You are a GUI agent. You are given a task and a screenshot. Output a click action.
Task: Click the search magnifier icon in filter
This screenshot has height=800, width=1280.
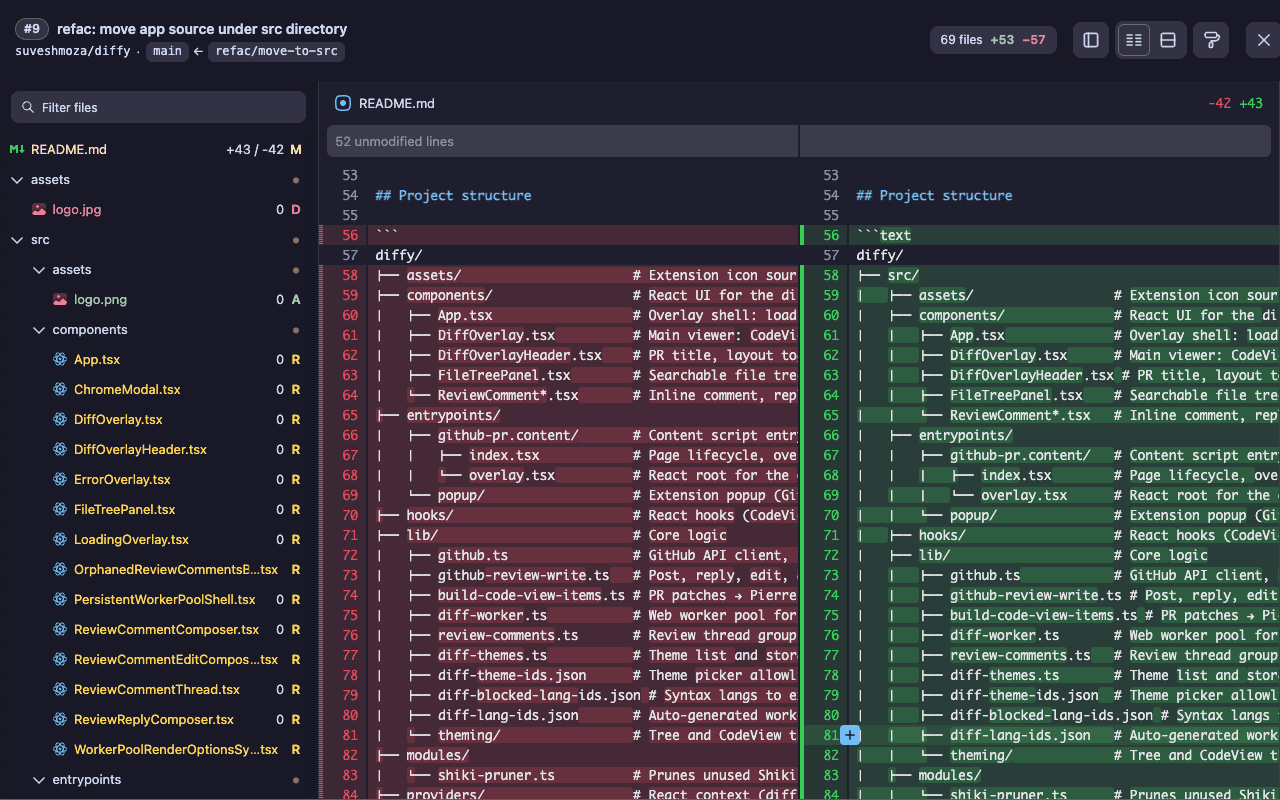[x=27, y=107]
